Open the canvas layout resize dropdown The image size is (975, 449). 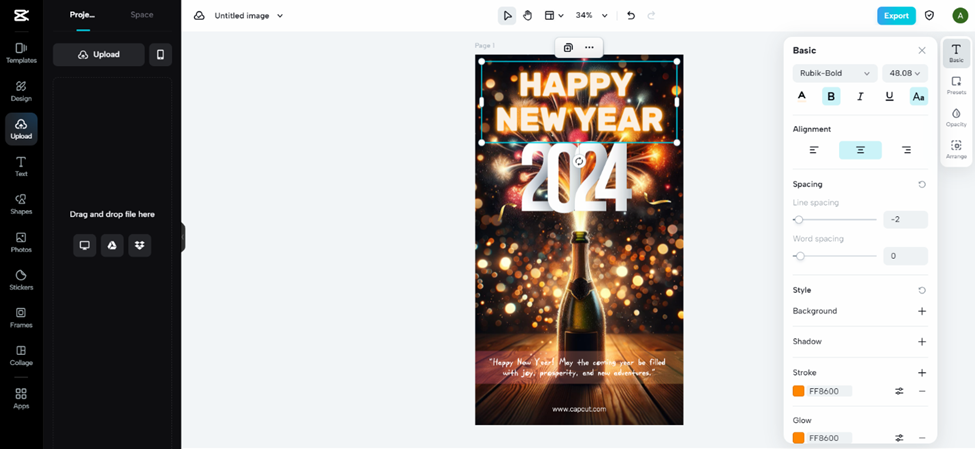click(x=553, y=16)
